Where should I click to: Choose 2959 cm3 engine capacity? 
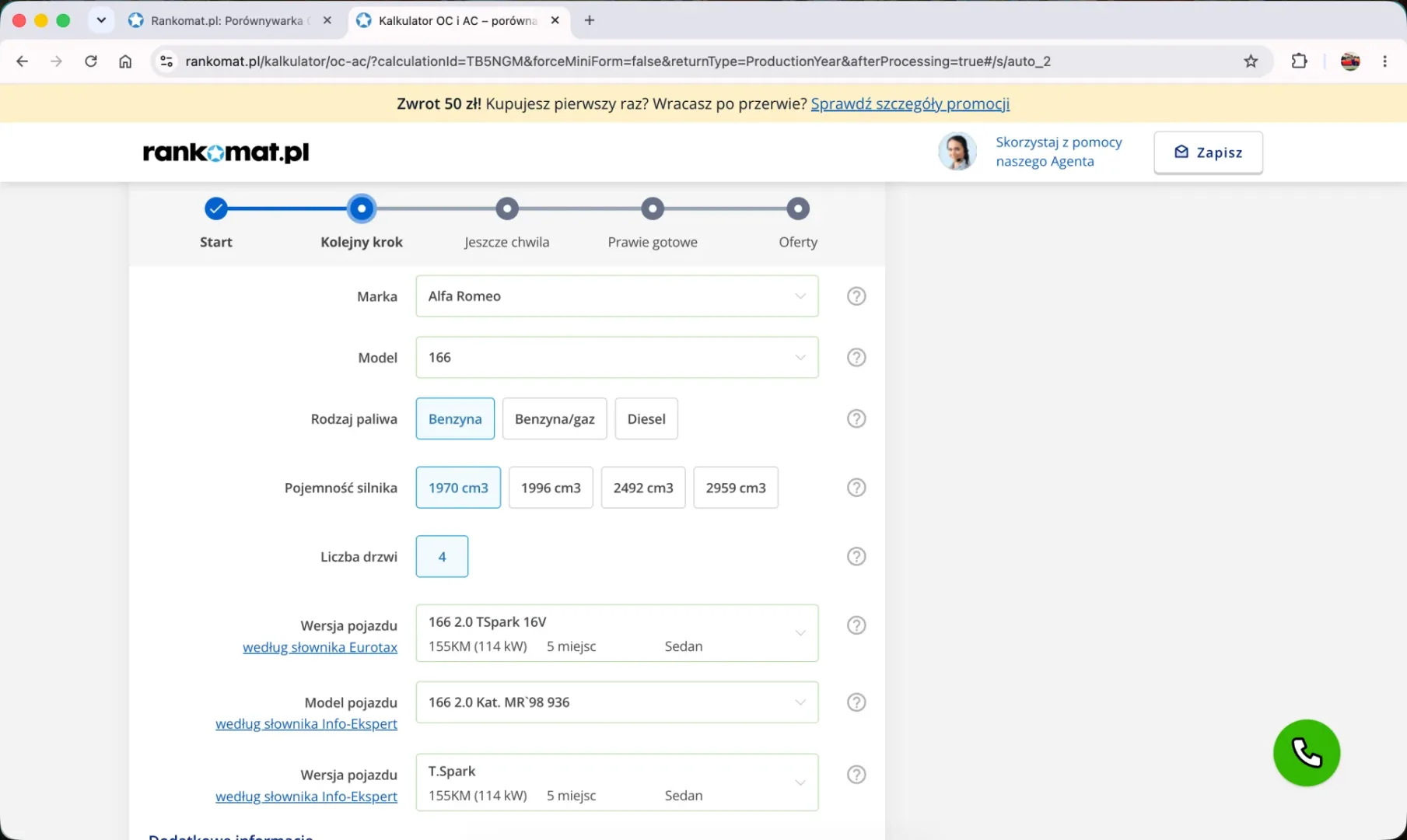tap(736, 488)
